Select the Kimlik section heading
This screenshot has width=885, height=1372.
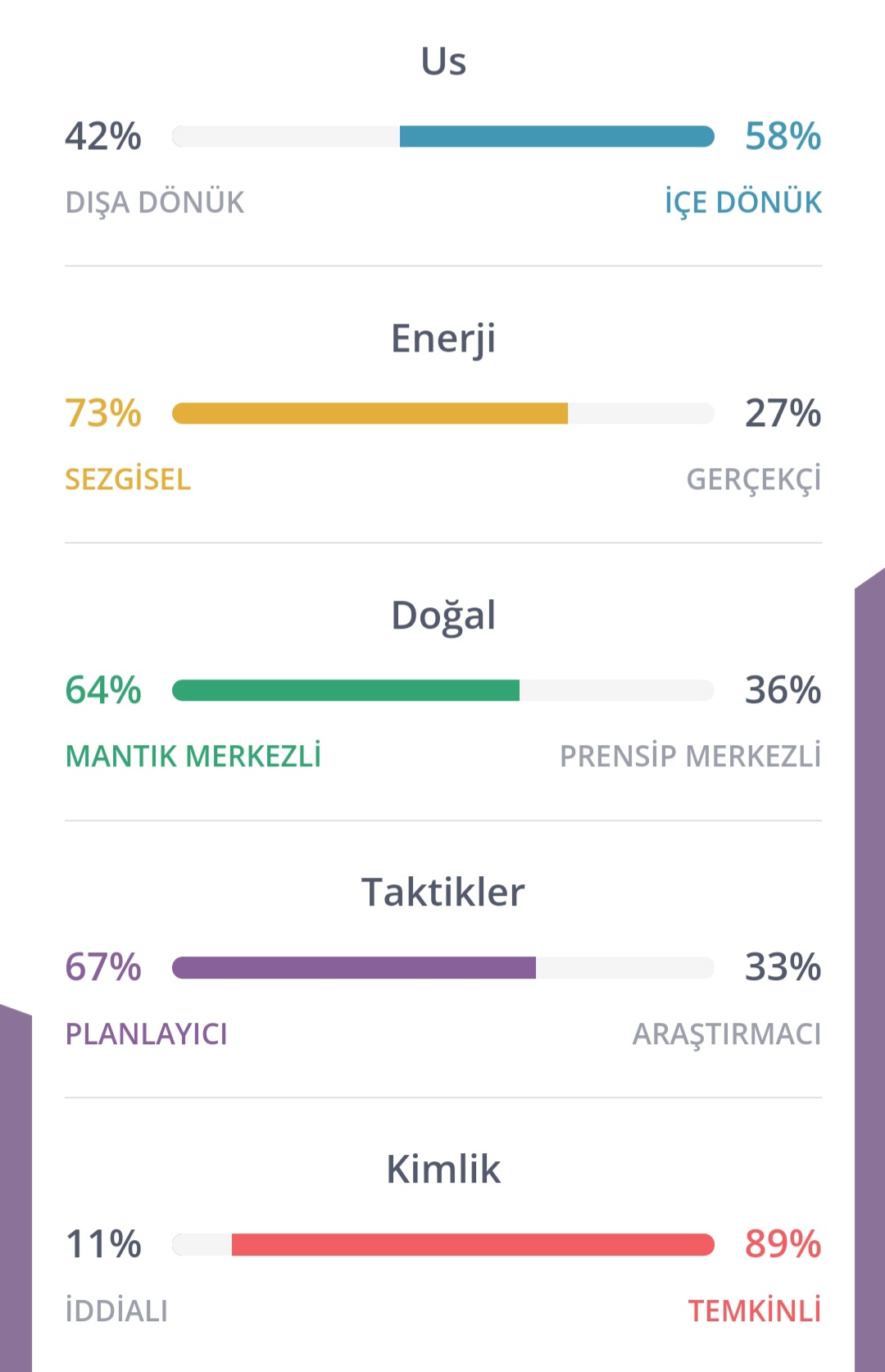pos(443,1169)
